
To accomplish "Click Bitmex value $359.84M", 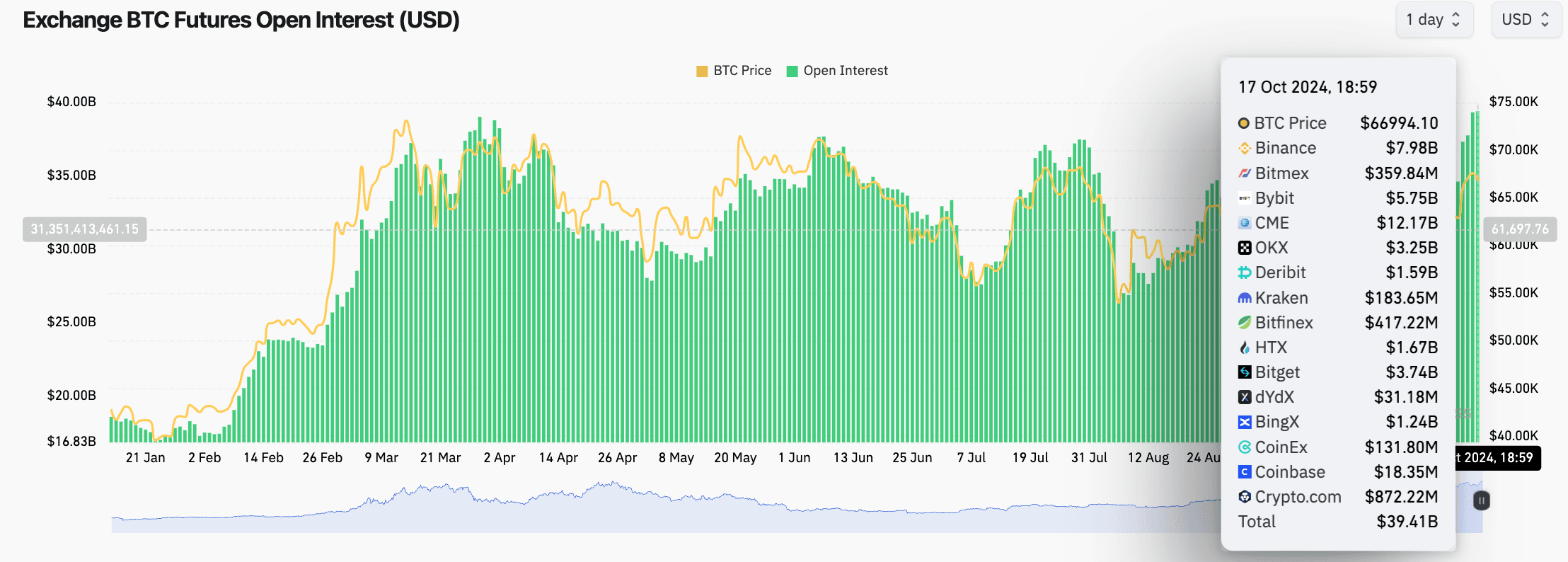I will pyautogui.click(x=1401, y=173).
